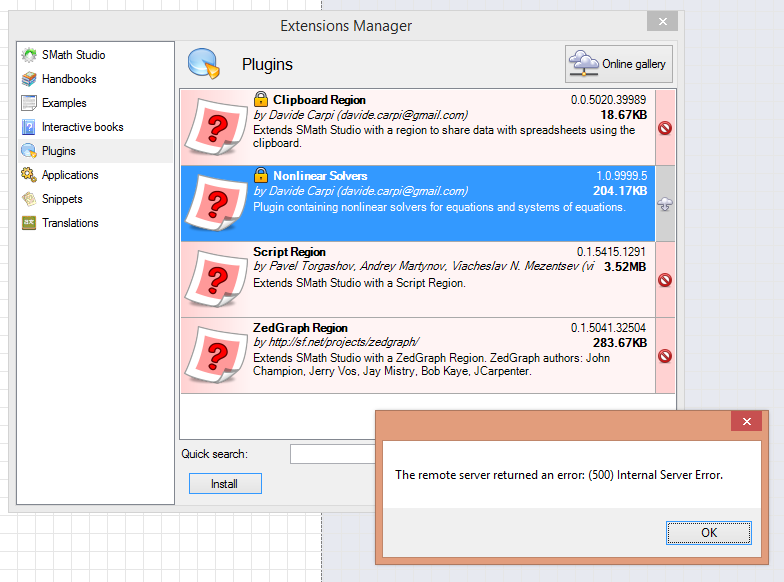Image resolution: width=784 pixels, height=582 pixels.
Task: Click the Applications gear icon
Action: (29, 175)
